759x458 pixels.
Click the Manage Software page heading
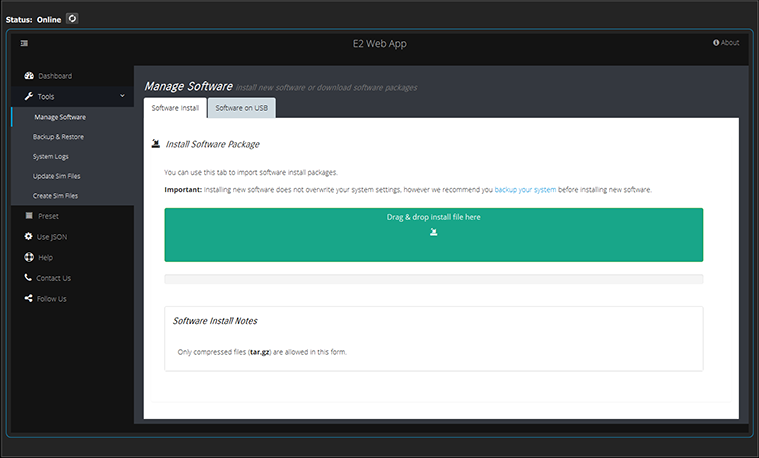(x=188, y=86)
